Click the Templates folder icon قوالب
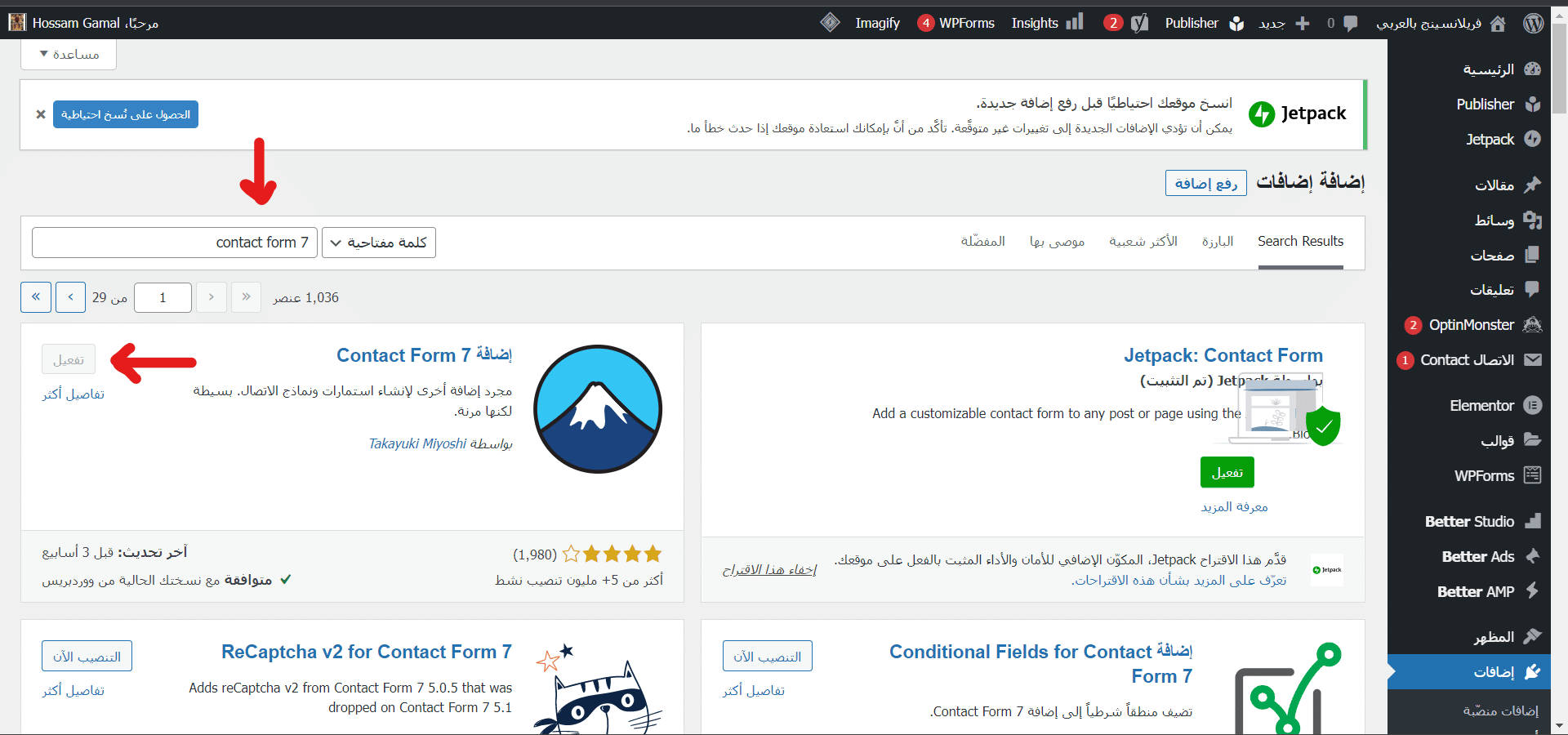 [1532, 440]
